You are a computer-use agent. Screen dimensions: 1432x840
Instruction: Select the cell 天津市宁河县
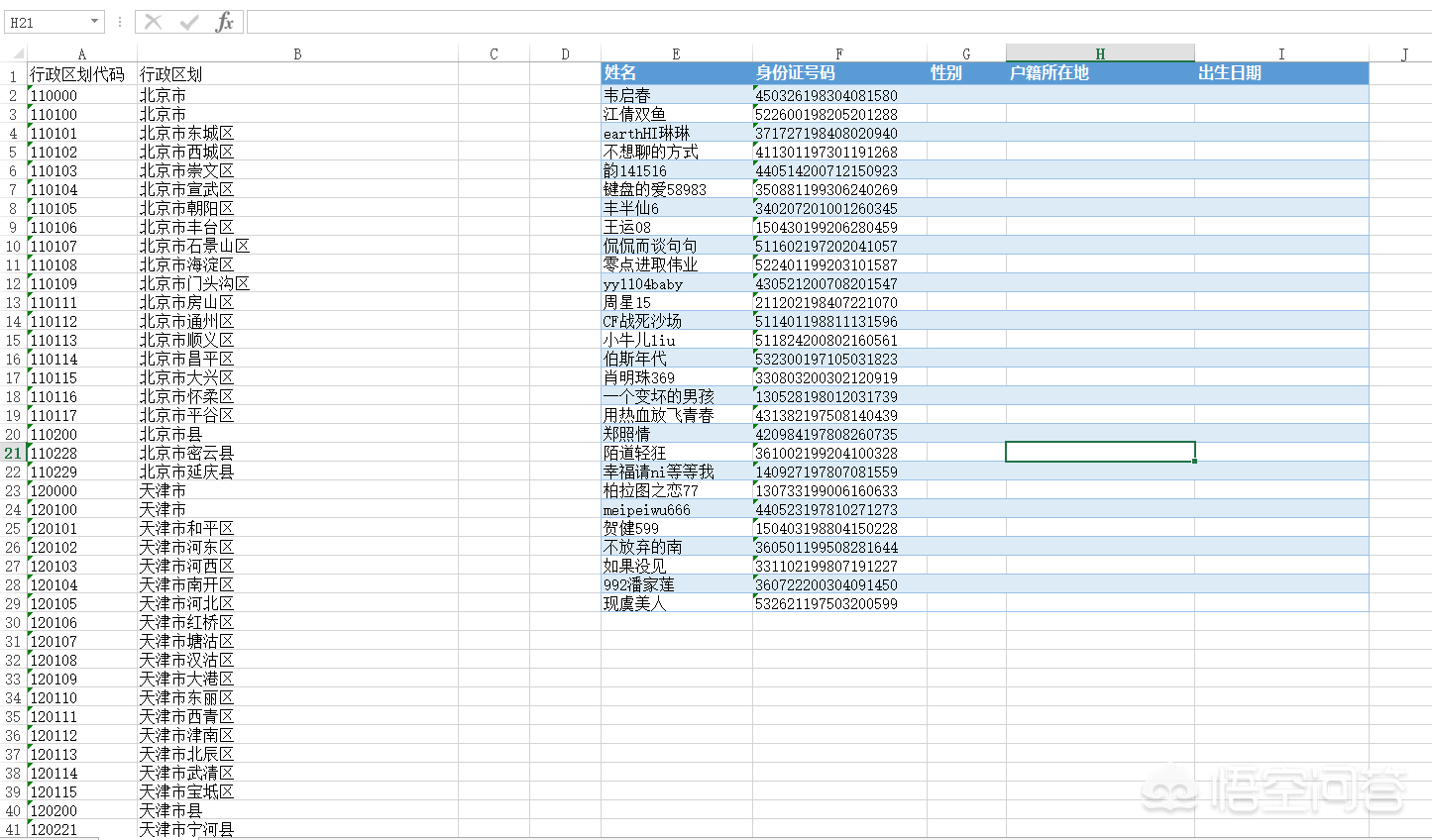pyautogui.click(x=297, y=829)
